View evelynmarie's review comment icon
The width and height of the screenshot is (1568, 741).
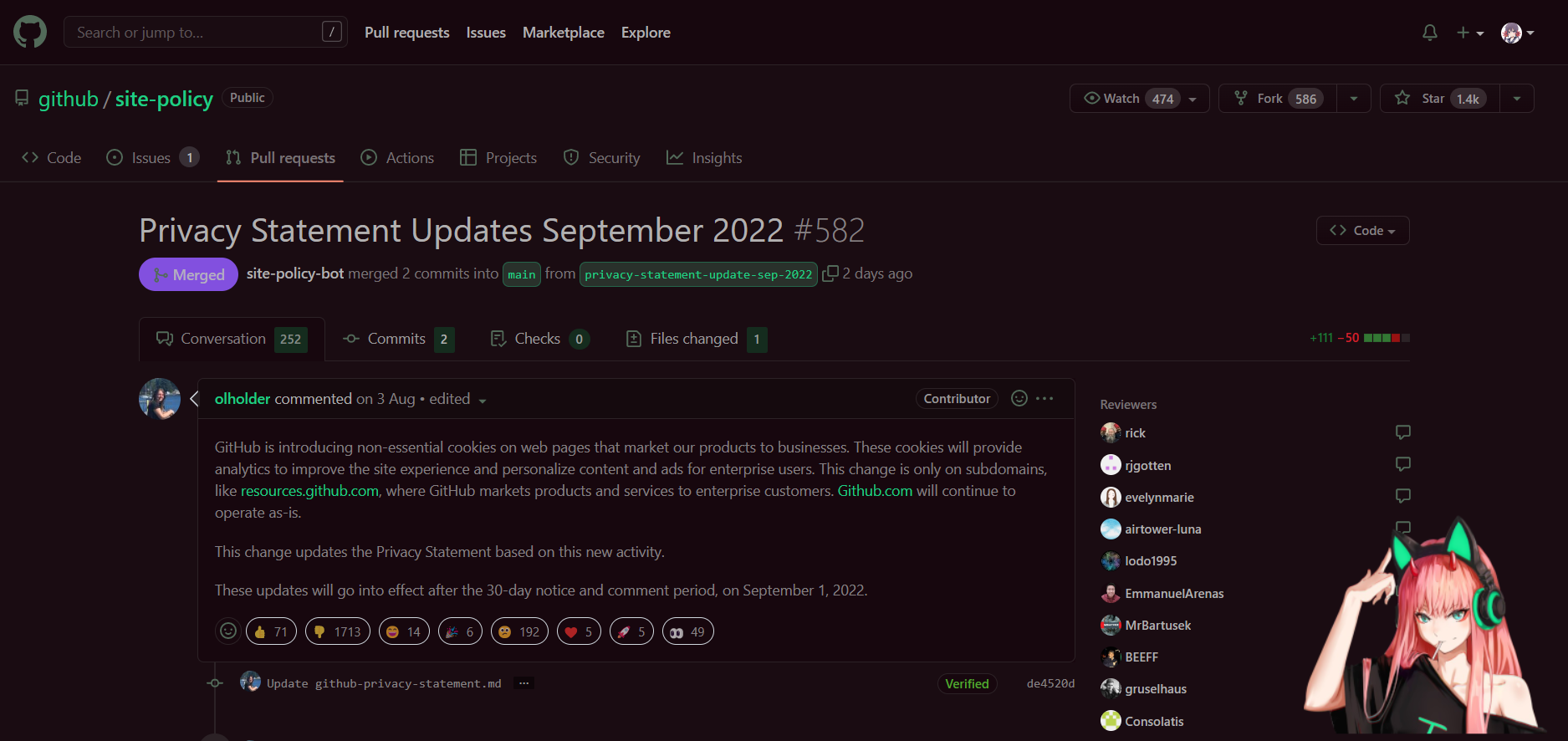pyautogui.click(x=1403, y=495)
